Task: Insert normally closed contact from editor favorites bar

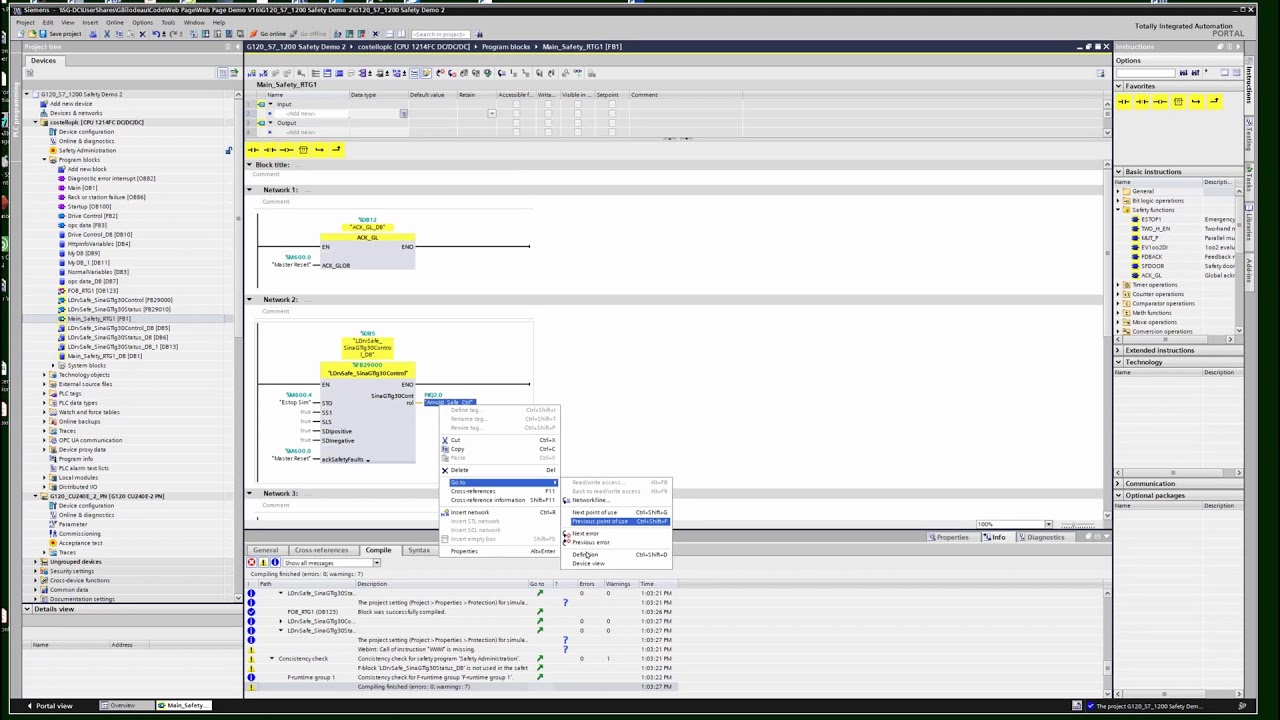Action: (270, 150)
